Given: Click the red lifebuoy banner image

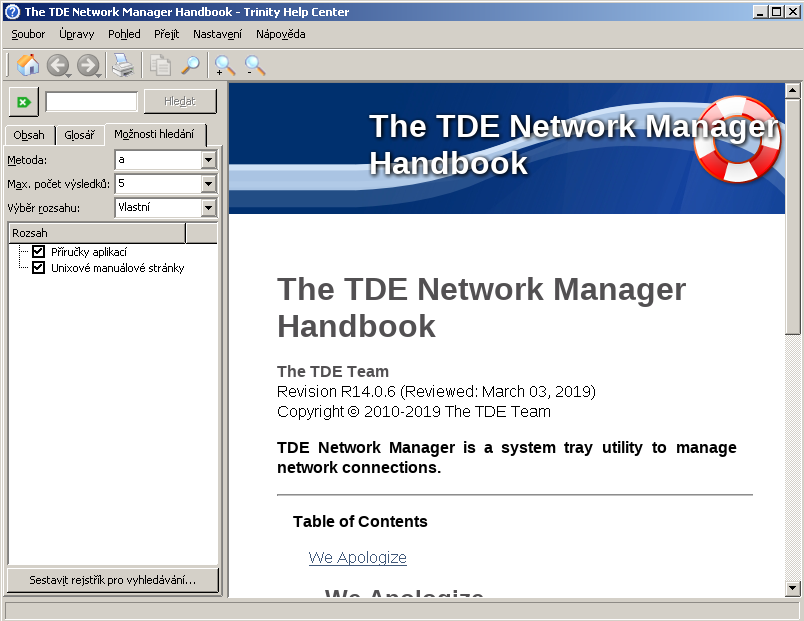Looking at the screenshot, I should point(737,138).
